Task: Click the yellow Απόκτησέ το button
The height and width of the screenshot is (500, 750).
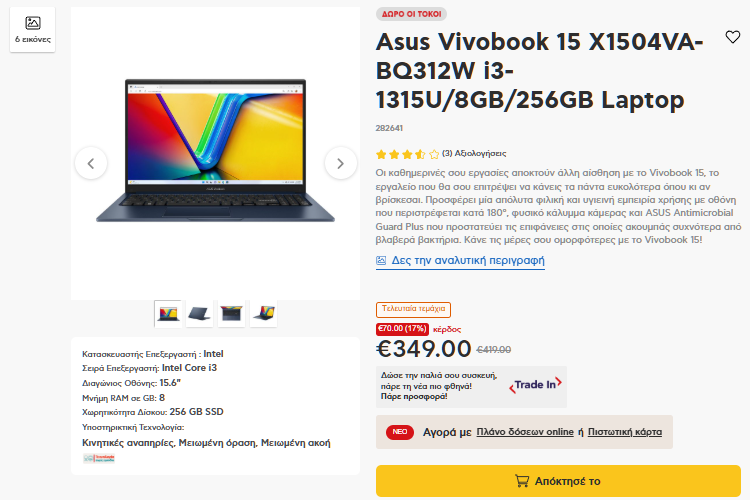Action: [558, 481]
